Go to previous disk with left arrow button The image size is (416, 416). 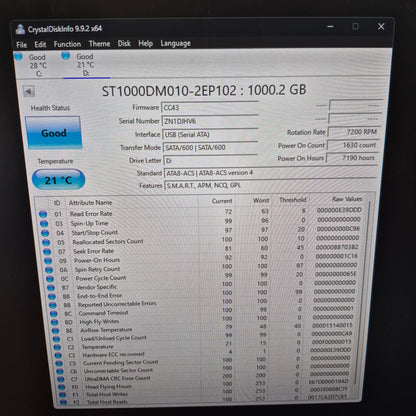coord(29,91)
